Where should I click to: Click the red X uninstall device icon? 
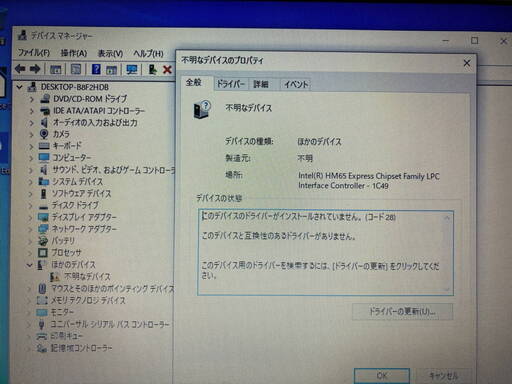point(167,70)
